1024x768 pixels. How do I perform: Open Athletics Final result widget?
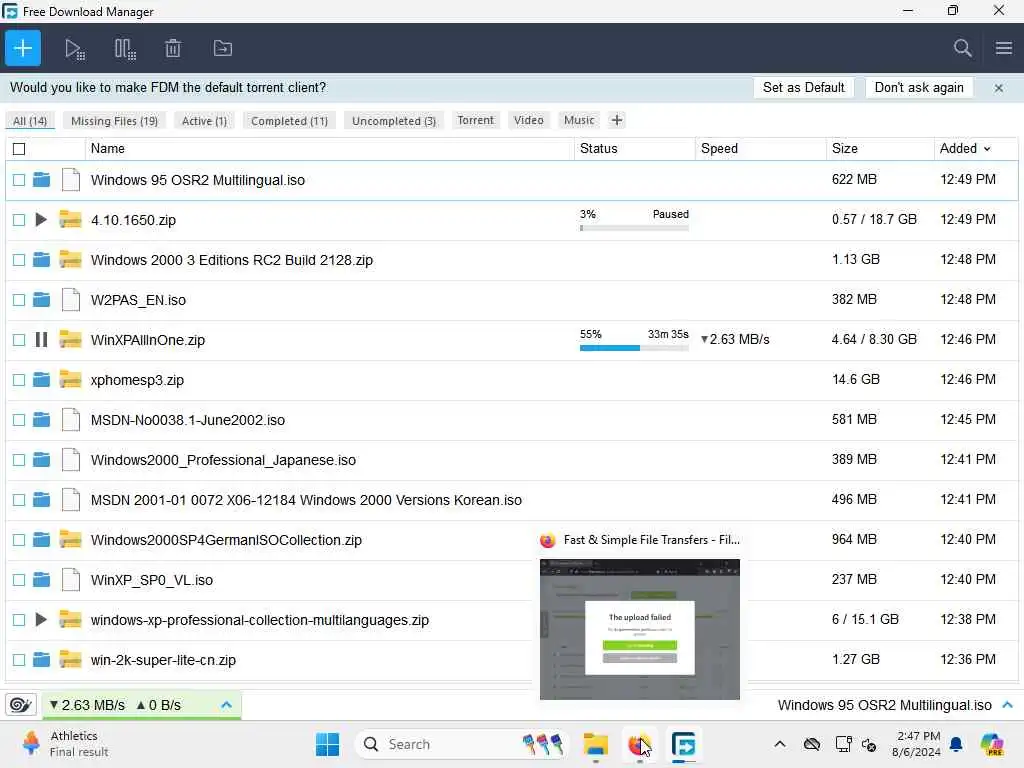pos(65,744)
